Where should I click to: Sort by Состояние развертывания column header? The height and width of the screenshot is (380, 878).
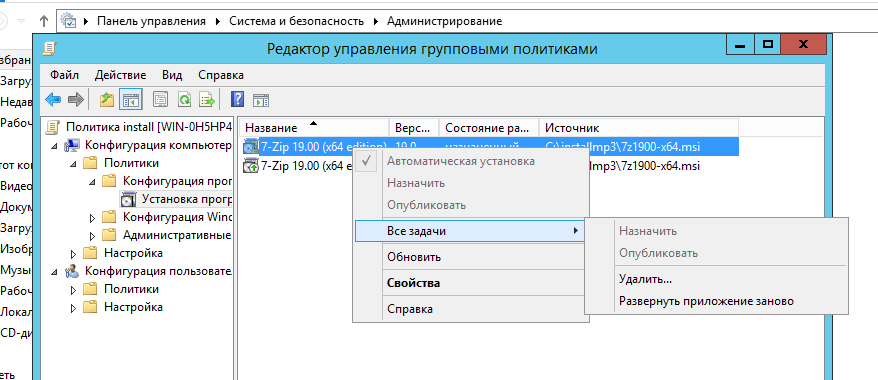click(x=489, y=128)
